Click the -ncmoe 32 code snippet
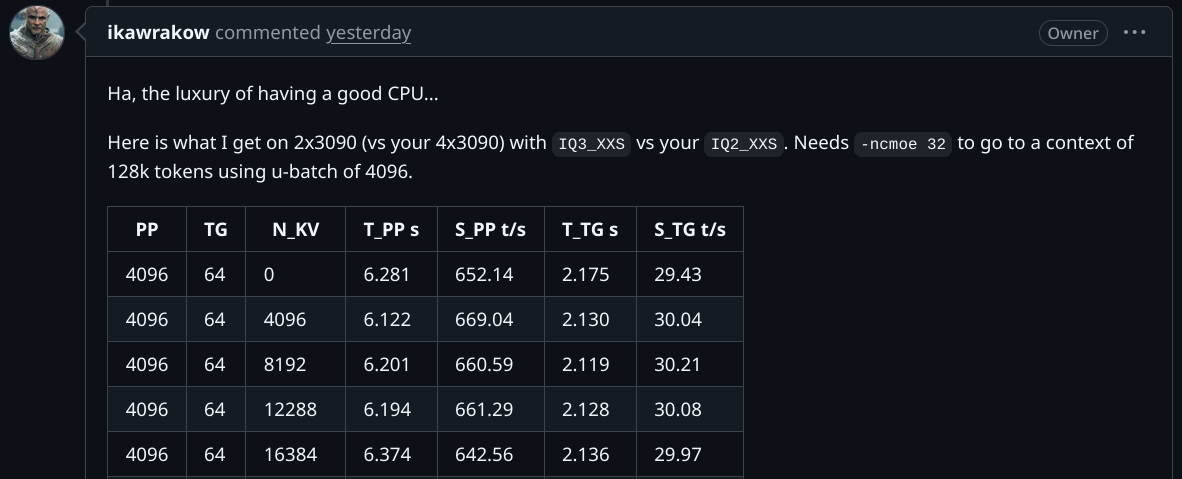Screen dimensions: 1182x479 tap(902, 143)
